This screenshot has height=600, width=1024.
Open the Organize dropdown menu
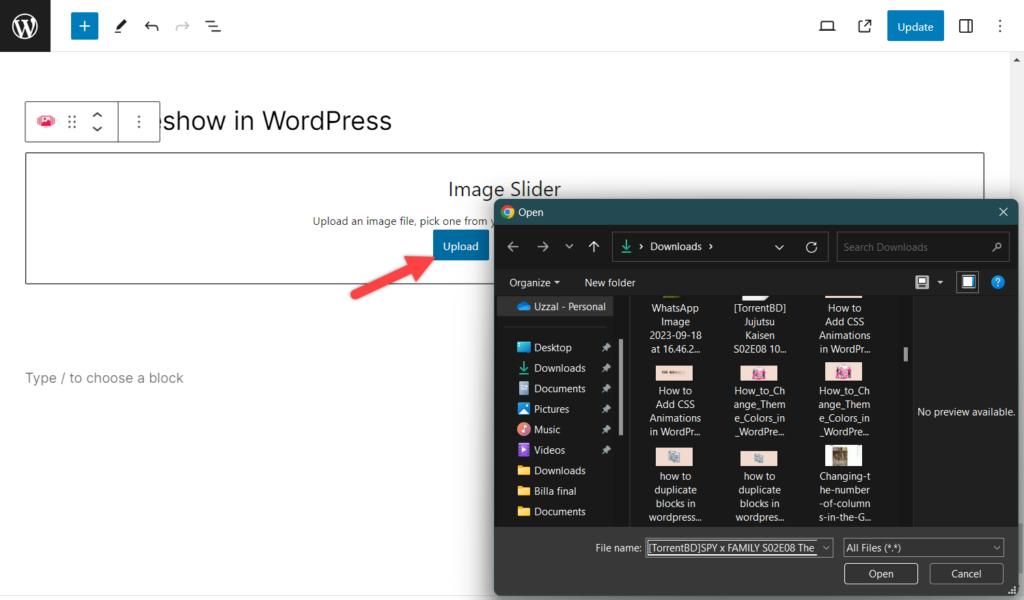533,282
